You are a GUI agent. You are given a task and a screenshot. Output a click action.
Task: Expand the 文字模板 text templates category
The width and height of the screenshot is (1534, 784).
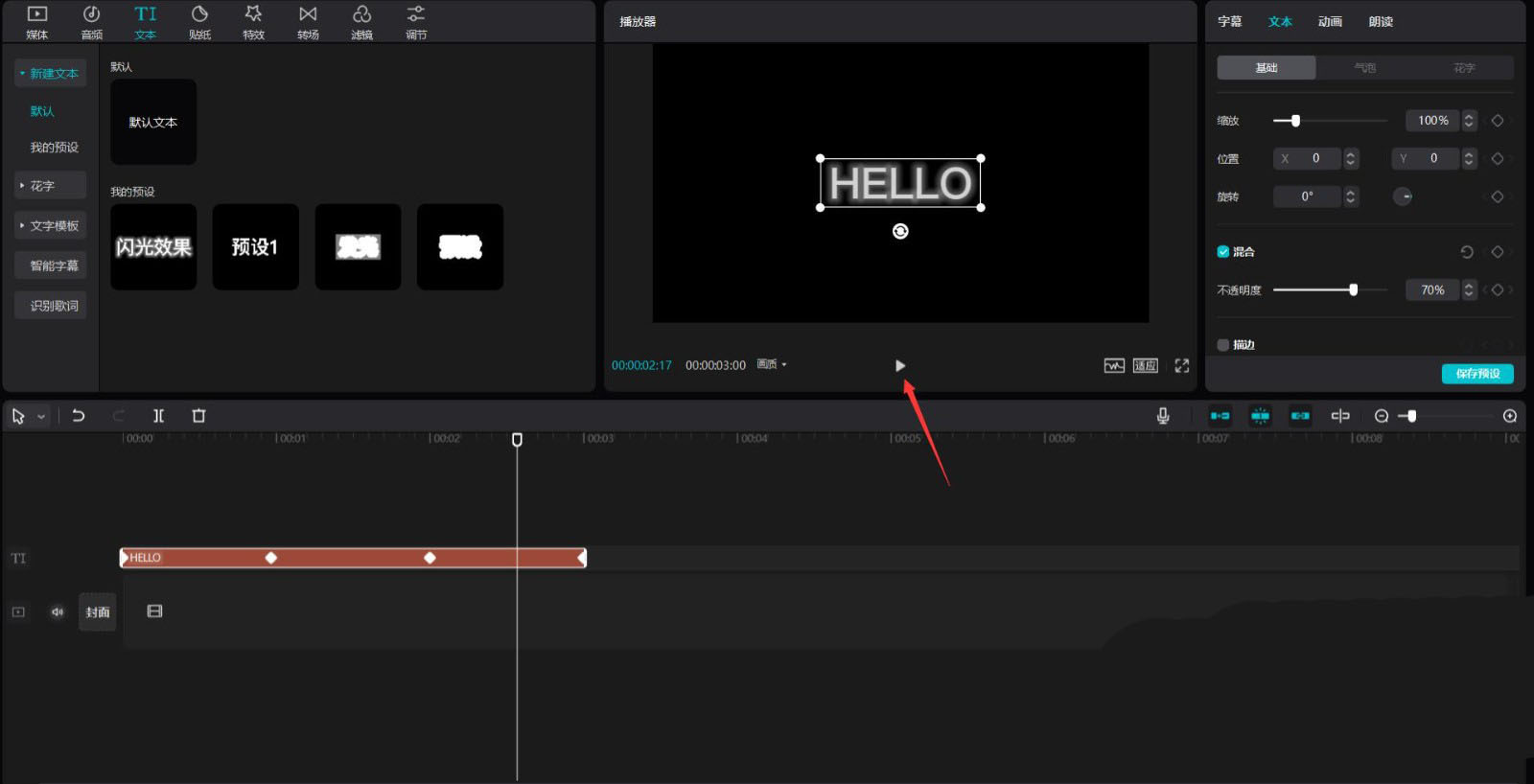(x=50, y=226)
